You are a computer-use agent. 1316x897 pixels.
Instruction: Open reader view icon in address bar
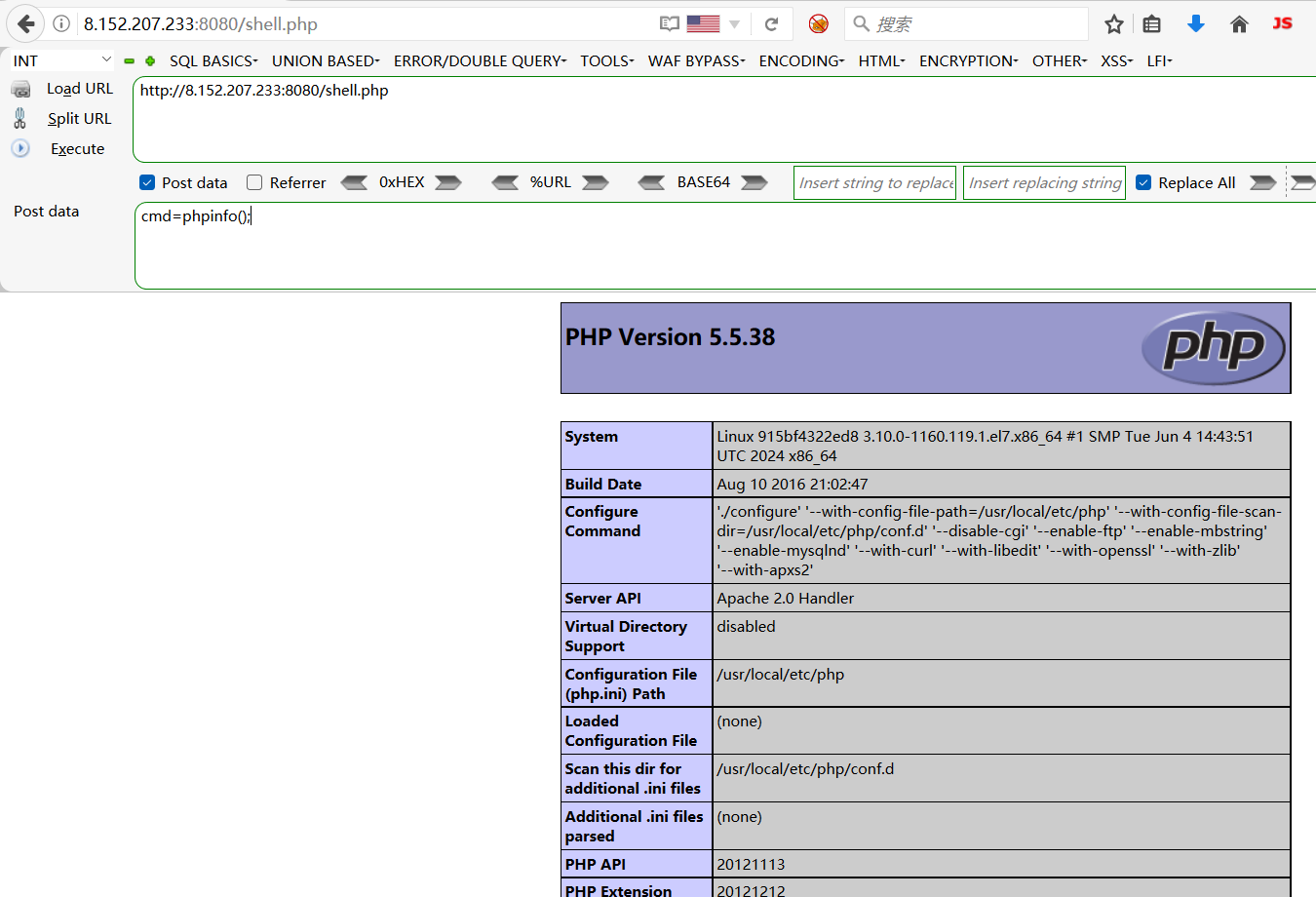coord(669,23)
